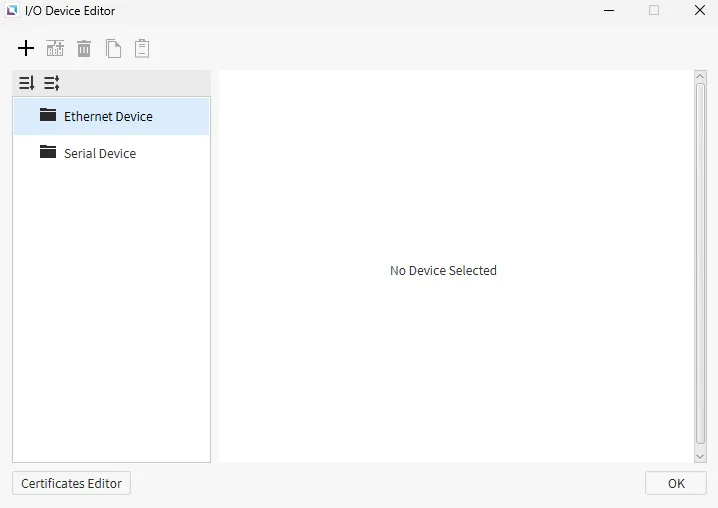The image size is (718, 508).
Task: Click the copy device icon
Action: 113,48
